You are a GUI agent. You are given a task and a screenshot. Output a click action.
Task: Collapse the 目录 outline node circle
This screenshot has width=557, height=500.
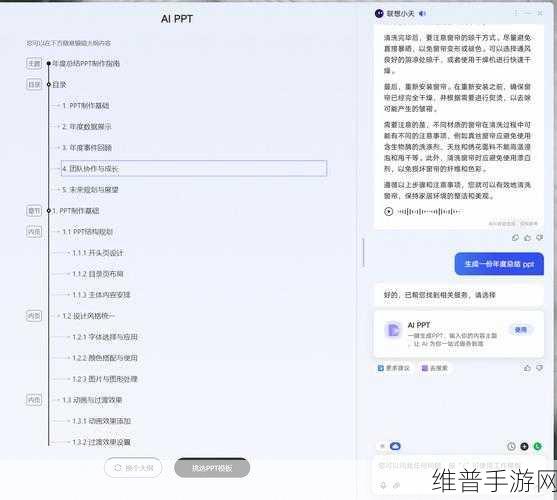49,85
